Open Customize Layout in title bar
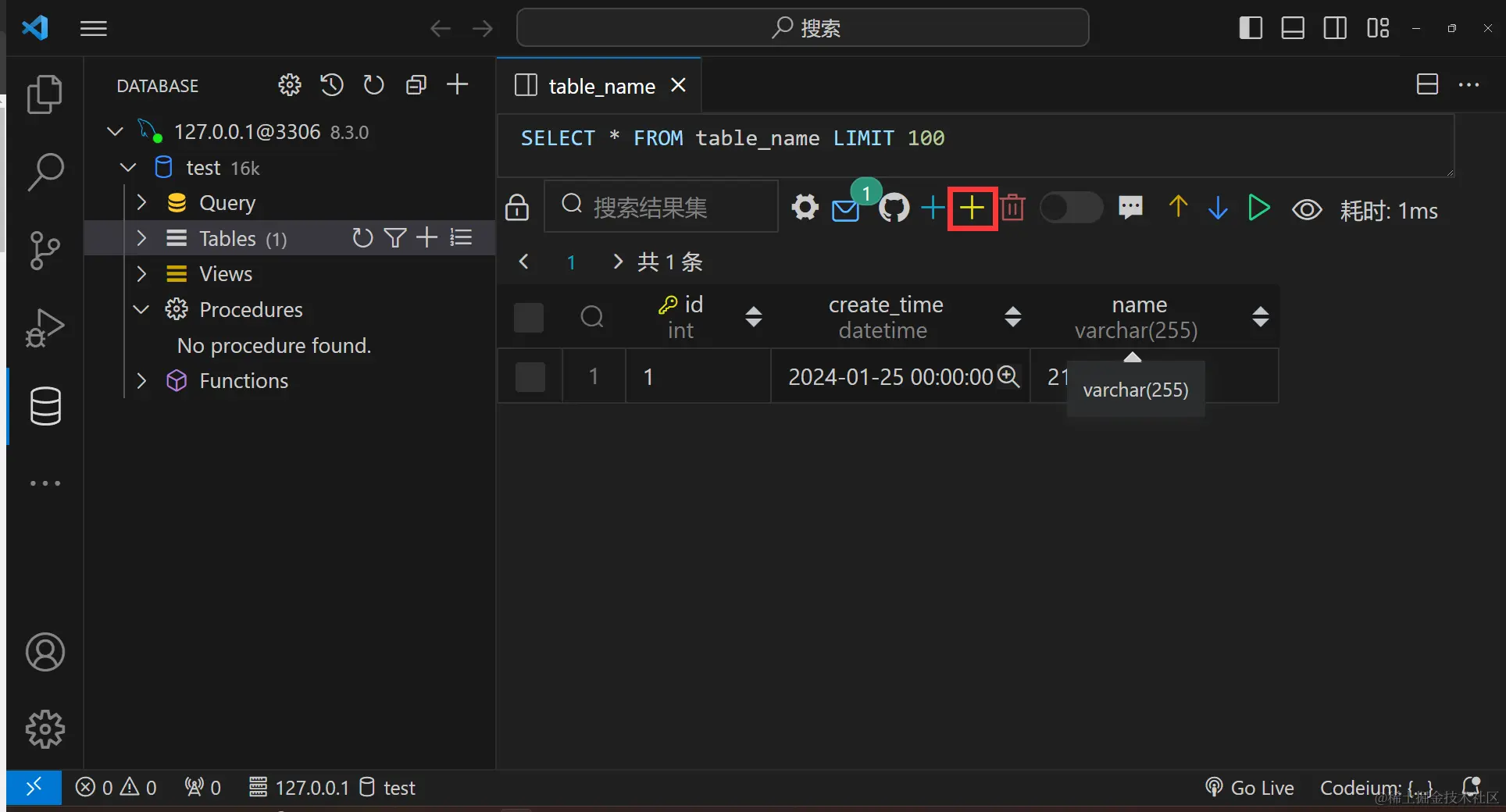The height and width of the screenshot is (812, 1506). point(1378,28)
